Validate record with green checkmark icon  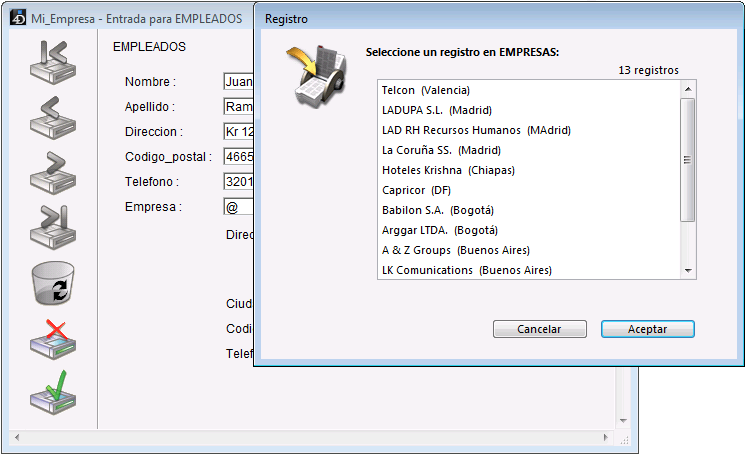(53, 393)
